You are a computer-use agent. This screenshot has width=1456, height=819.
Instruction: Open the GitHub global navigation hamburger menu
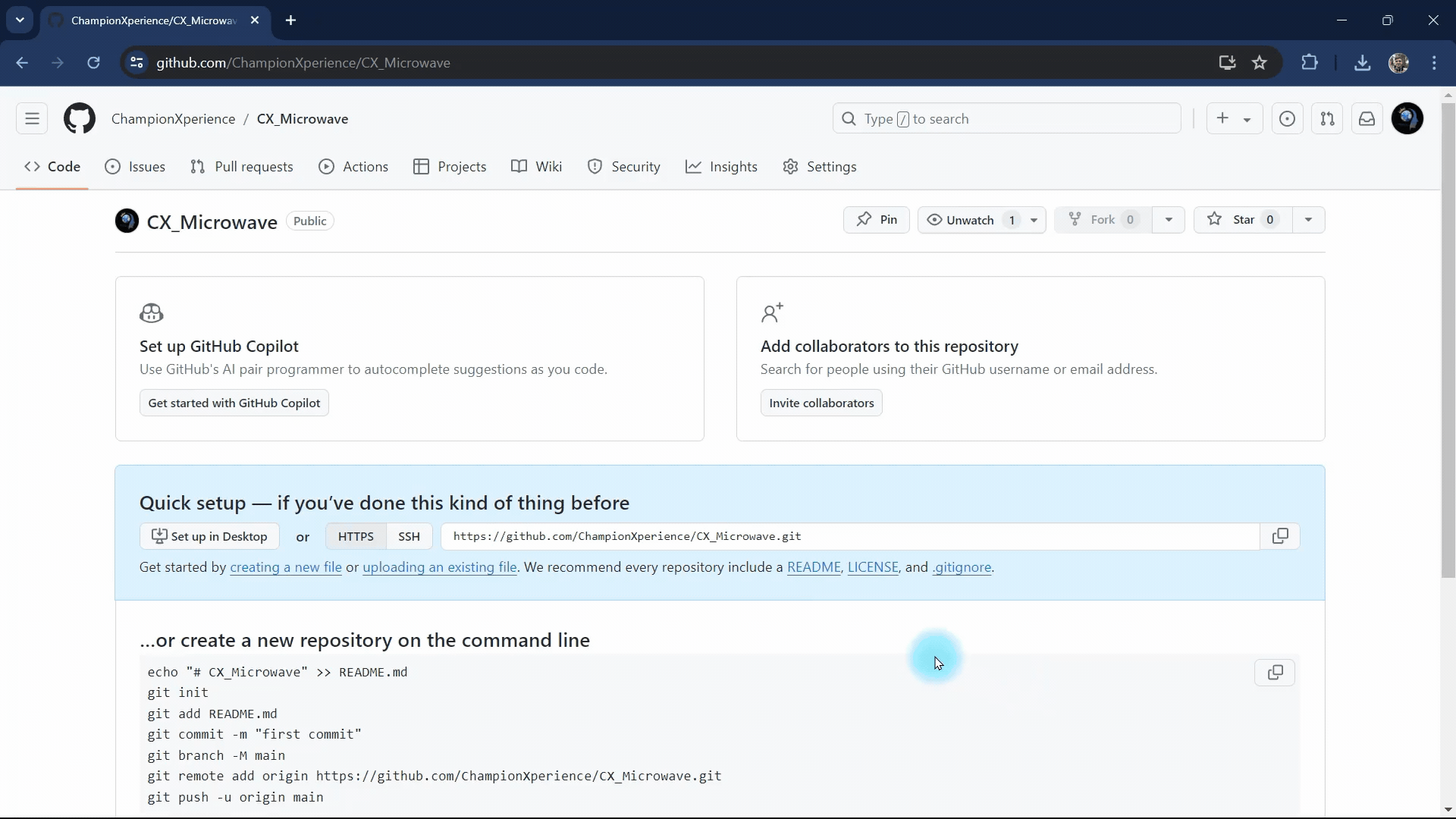32,119
